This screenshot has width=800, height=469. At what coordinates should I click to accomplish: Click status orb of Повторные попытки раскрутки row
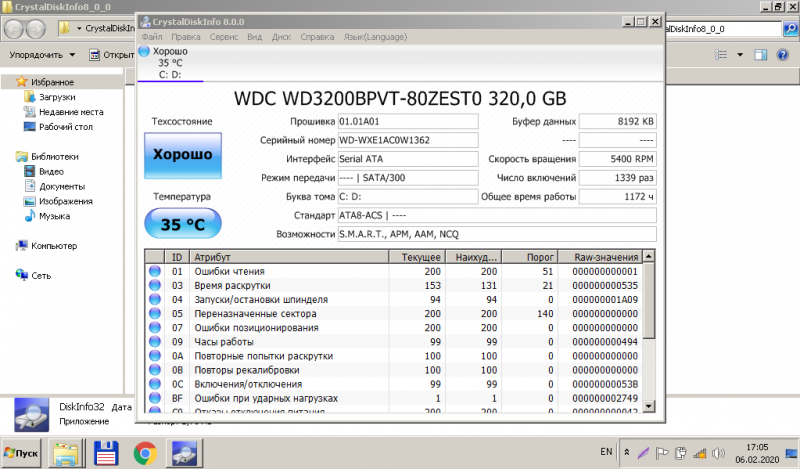tap(155, 356)
